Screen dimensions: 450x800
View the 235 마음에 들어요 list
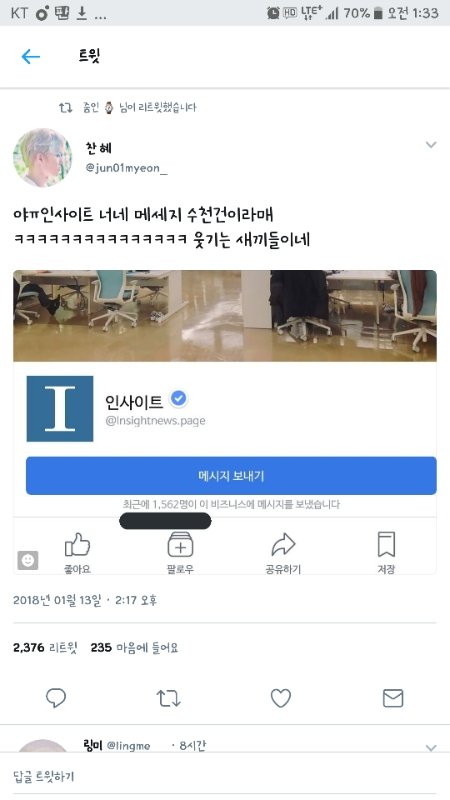tap(135, 648)
